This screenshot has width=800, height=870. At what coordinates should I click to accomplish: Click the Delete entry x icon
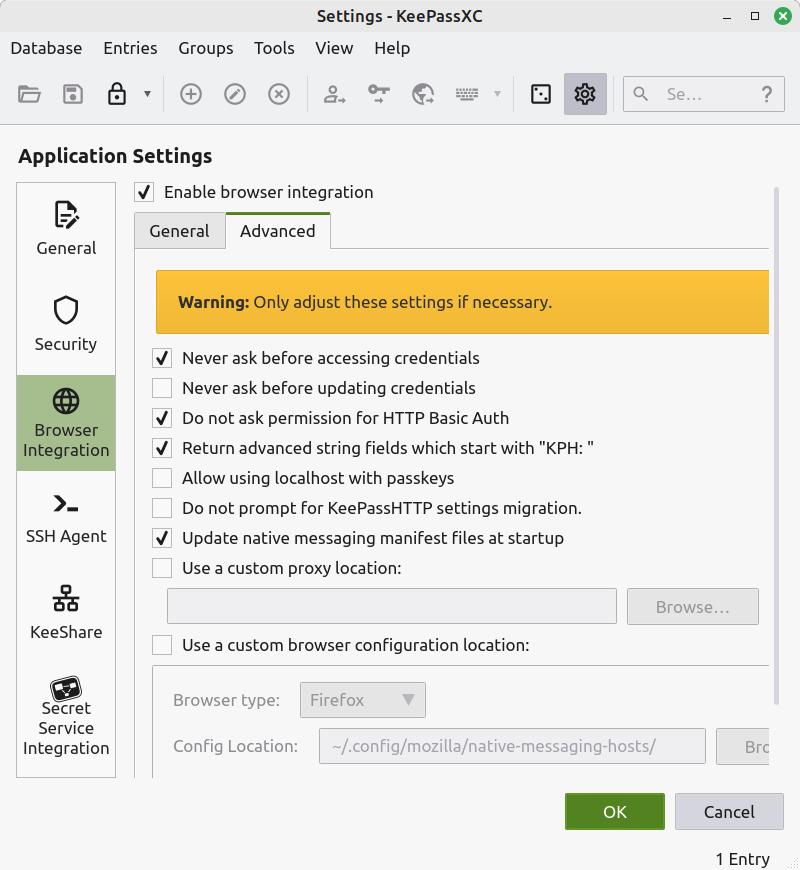tap(279, 94)
